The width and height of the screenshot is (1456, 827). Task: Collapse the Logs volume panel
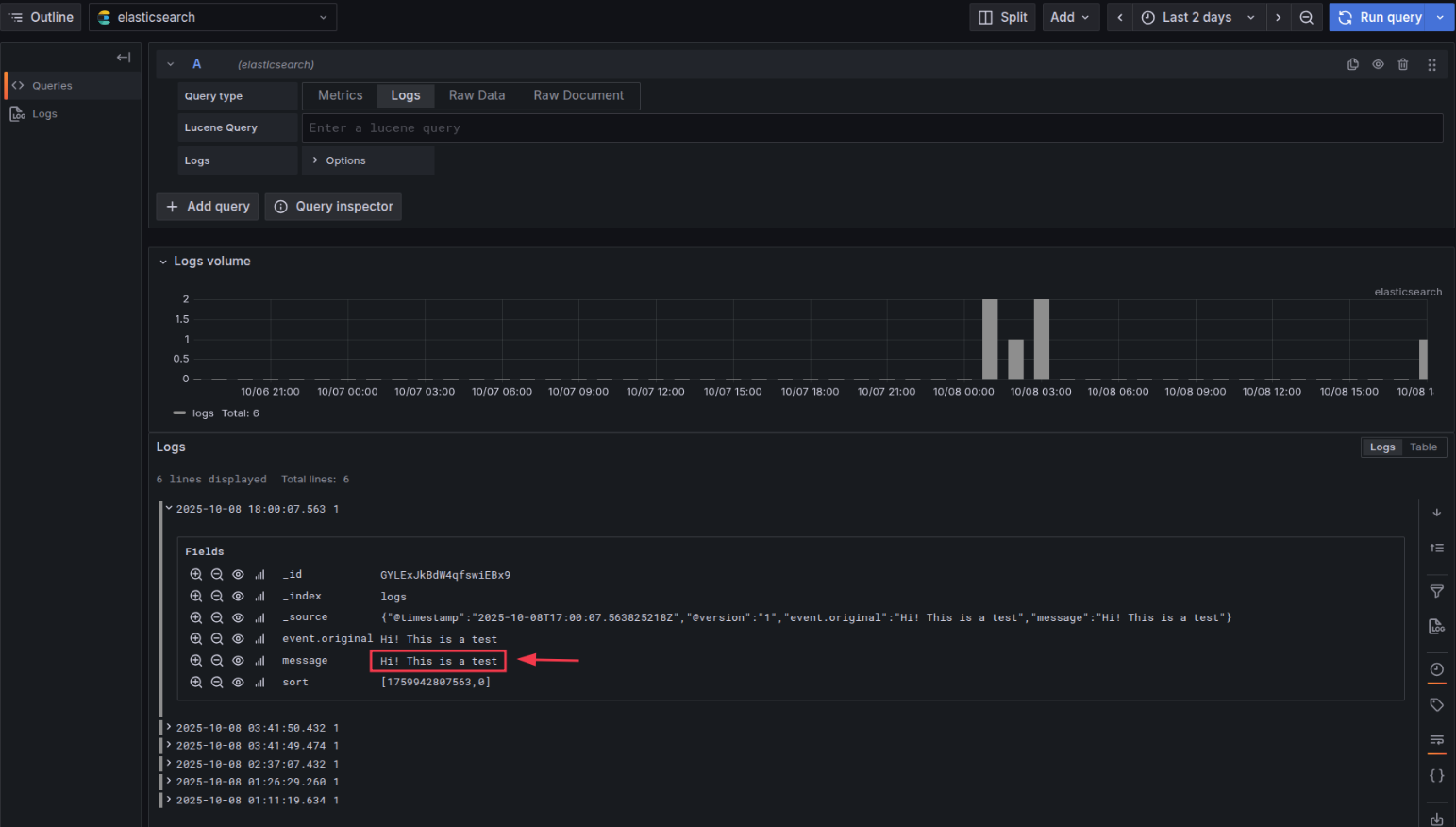(x=163, y=262)
